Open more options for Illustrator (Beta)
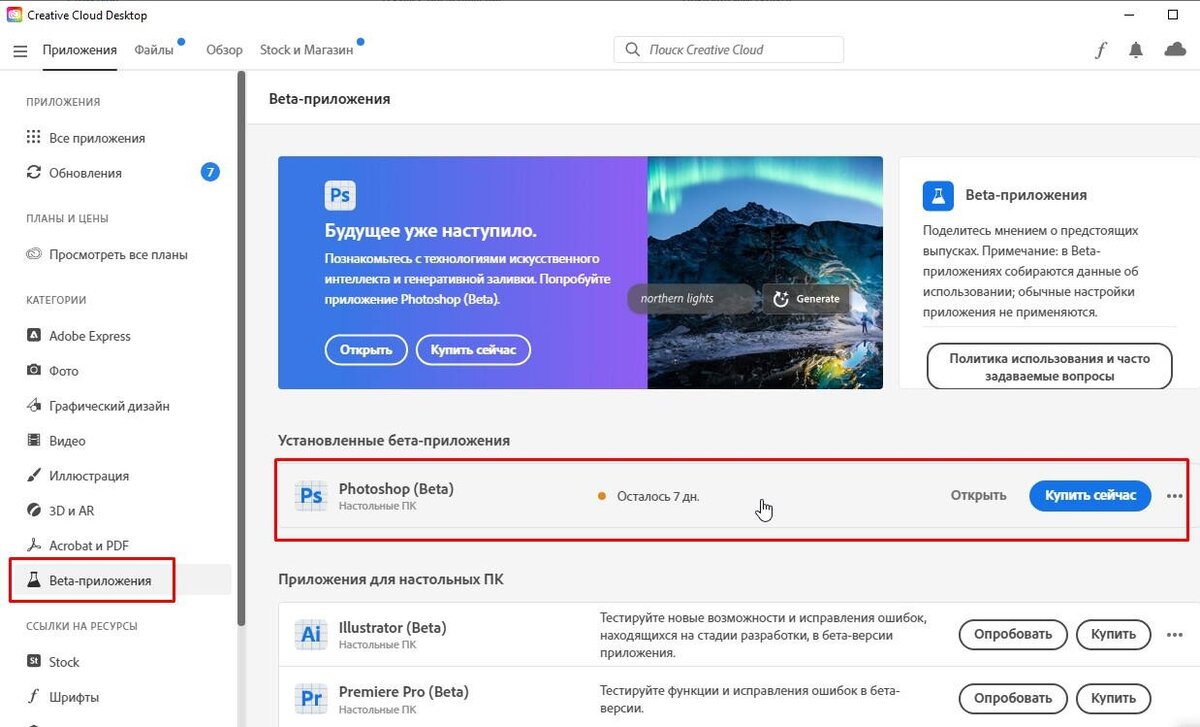 coord(1174,634)
